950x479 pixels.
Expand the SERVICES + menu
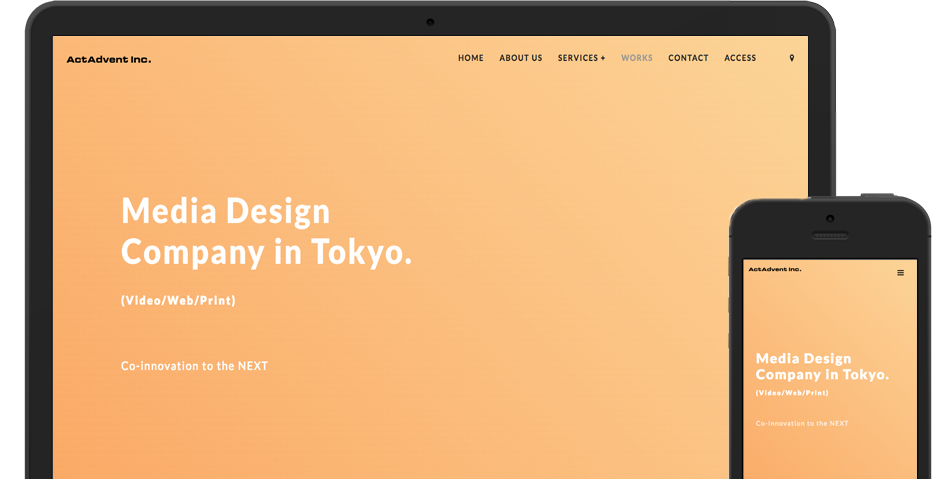582,58
